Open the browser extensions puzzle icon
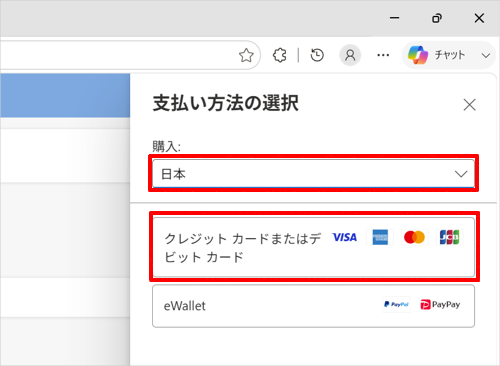The width and height of the screenshot is (500, 366). click(280, 55)
